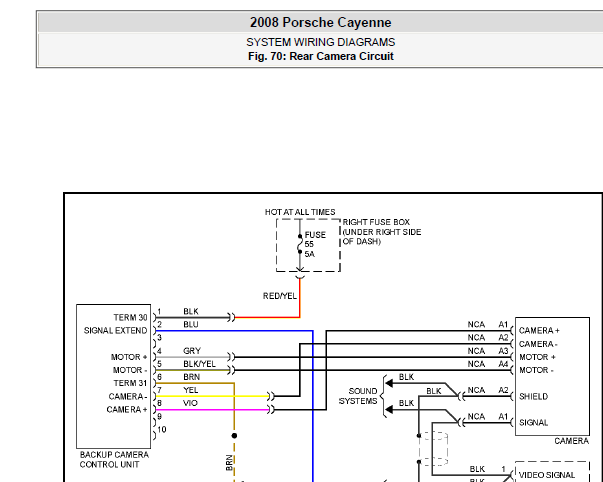Click the 'FUSE 55 5A' fuse label

[315, 244]
